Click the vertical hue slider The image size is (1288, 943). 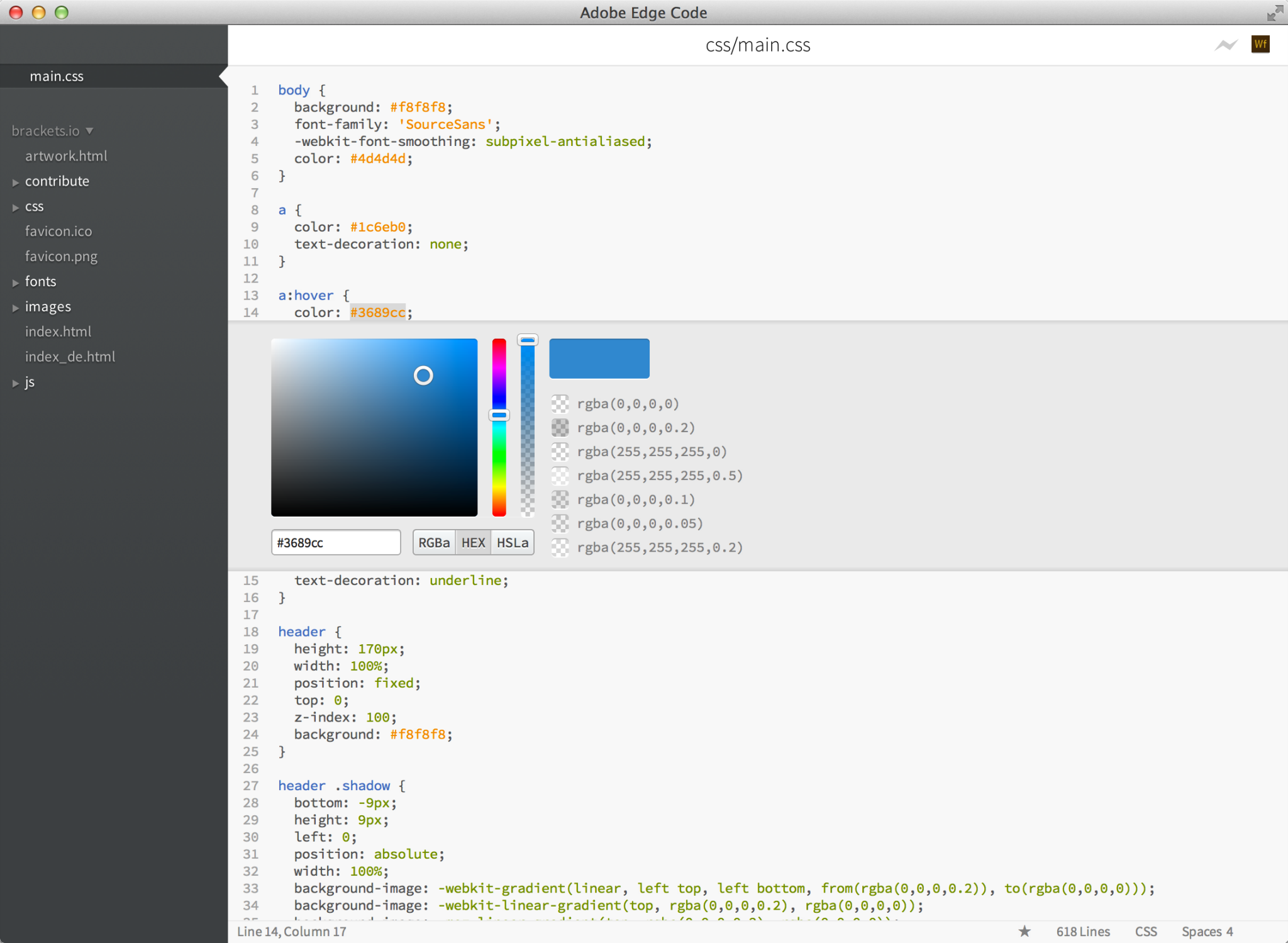499,428
